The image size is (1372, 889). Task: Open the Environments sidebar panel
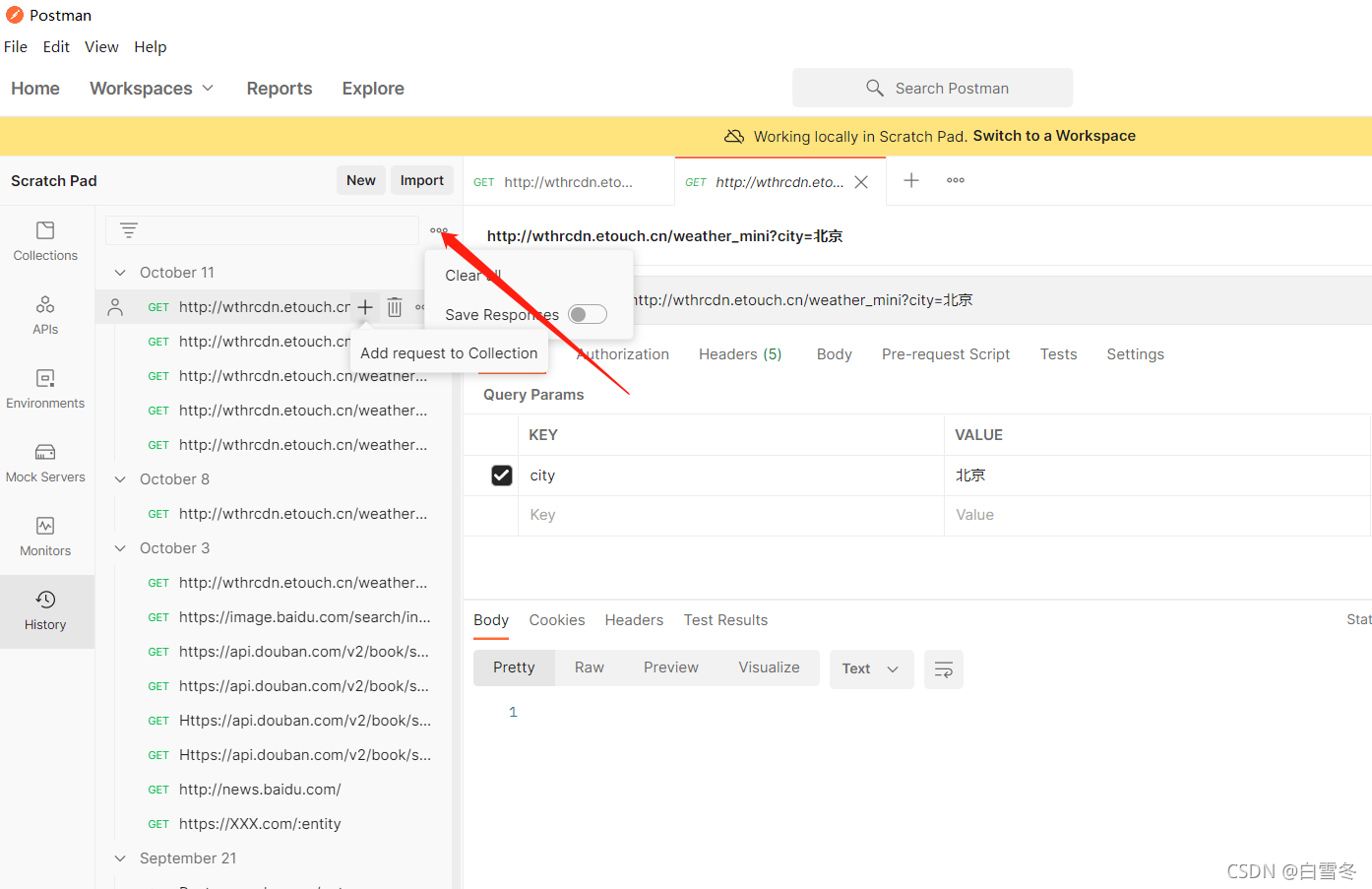point(45,389)
